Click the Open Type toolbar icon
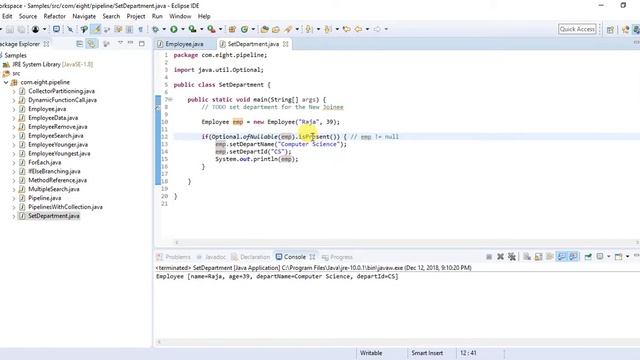 264,29
